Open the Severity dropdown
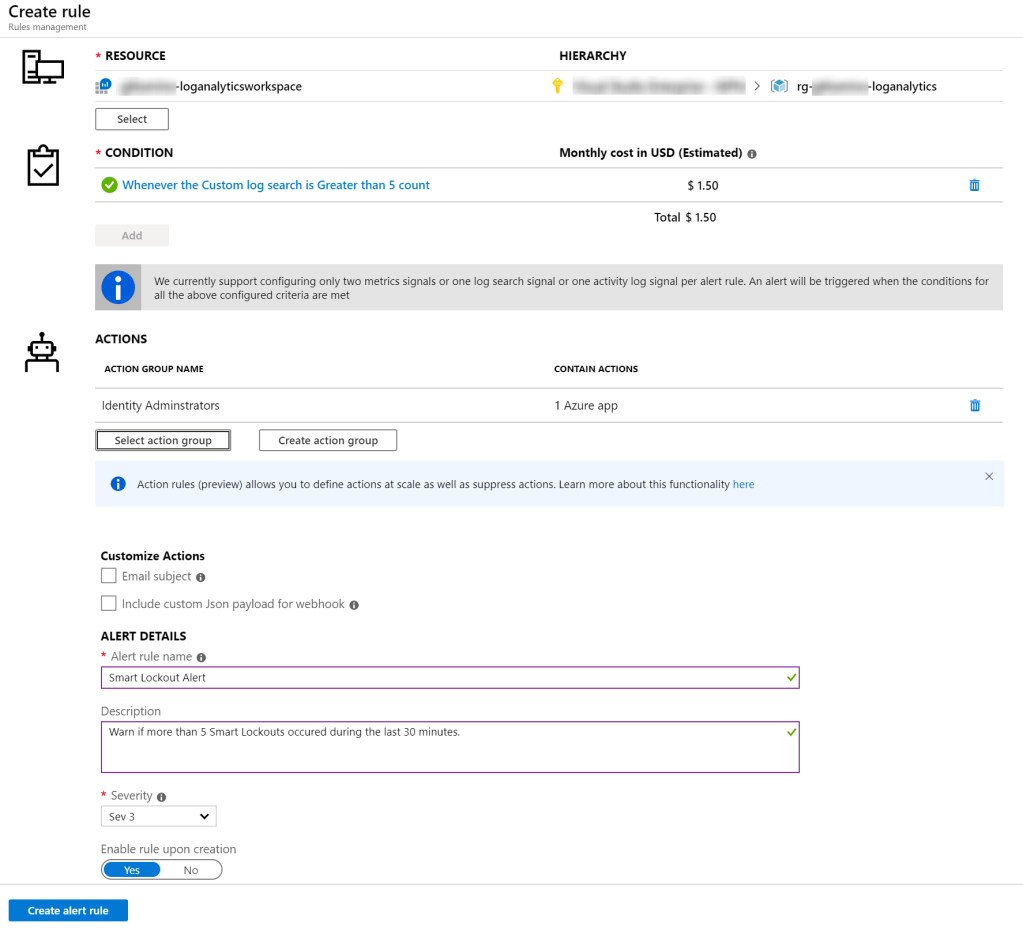 coord(158,816)
